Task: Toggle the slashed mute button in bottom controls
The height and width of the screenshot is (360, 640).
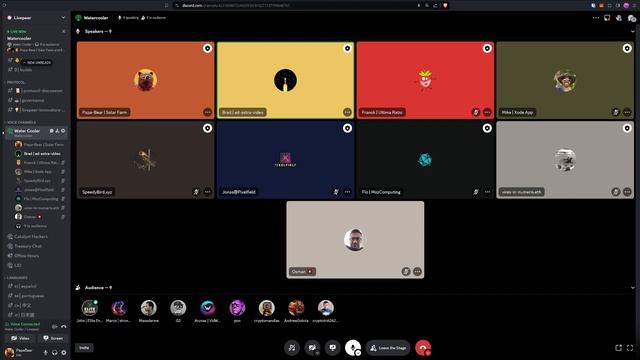Action: [x=291, y=348]
